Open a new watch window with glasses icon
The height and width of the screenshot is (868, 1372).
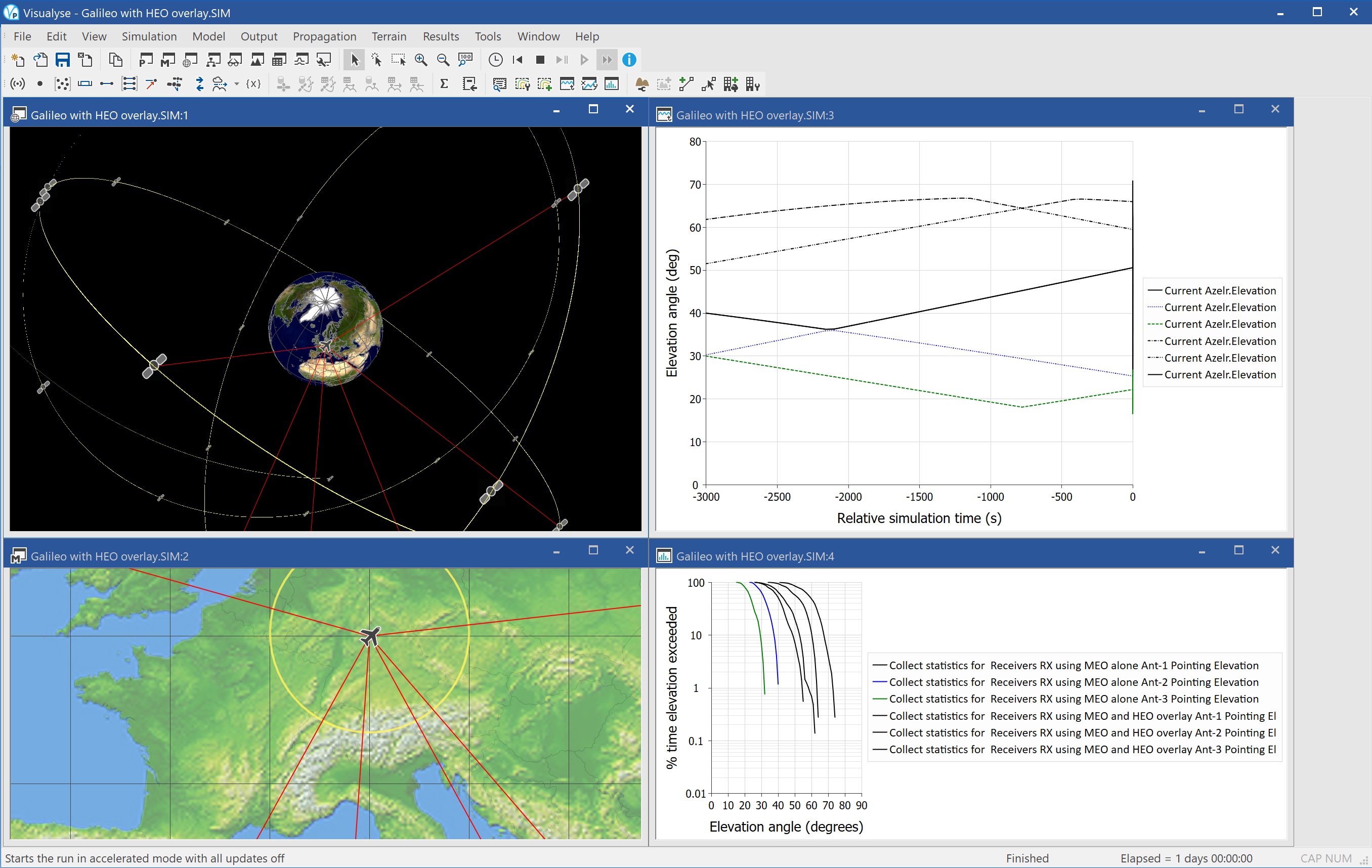click(x=235, y=60)
